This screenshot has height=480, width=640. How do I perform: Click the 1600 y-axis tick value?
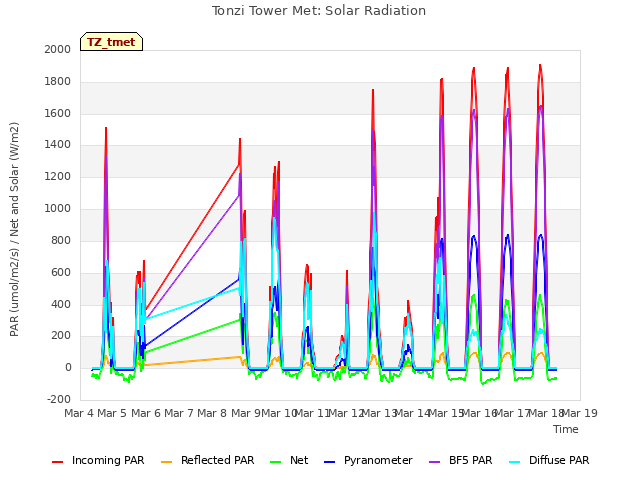pyautogui.click(x=58, y=113)
